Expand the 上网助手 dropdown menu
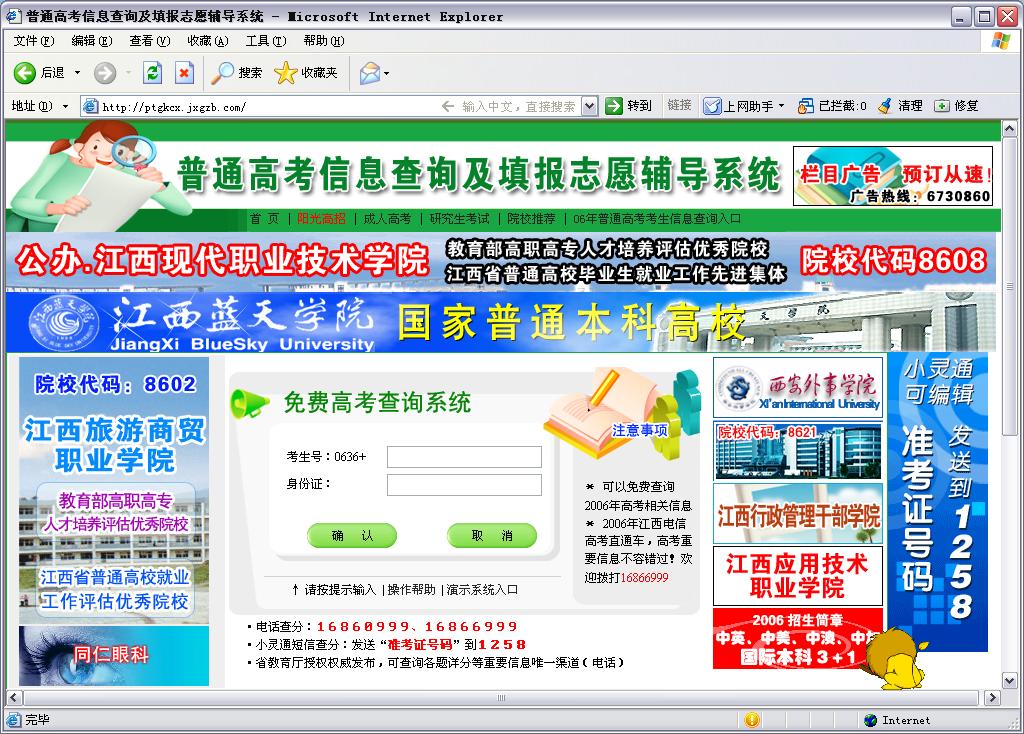The height and width of the screenshot is (734, 1024). [x=783, y=106]
